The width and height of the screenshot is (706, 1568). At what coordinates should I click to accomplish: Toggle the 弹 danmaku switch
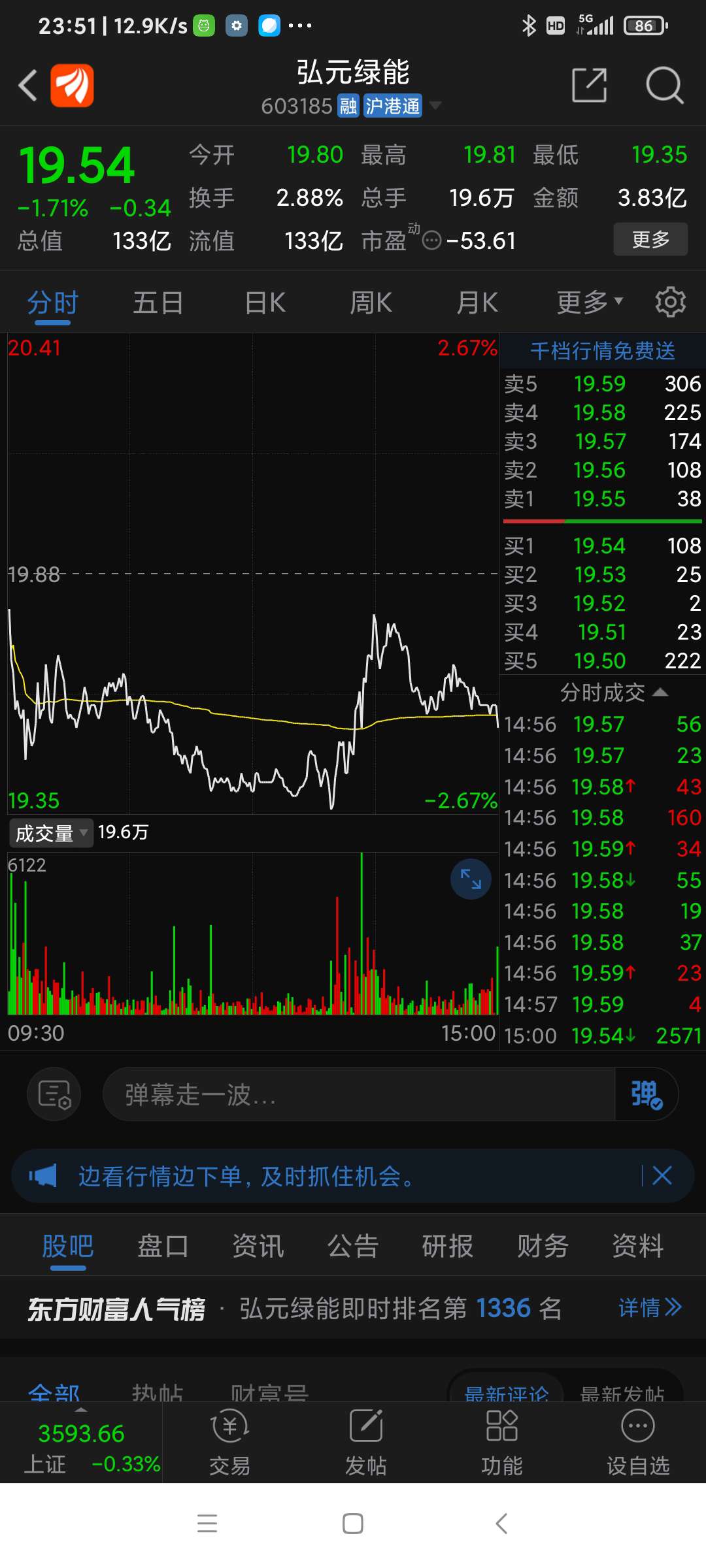pos(647,1094)
